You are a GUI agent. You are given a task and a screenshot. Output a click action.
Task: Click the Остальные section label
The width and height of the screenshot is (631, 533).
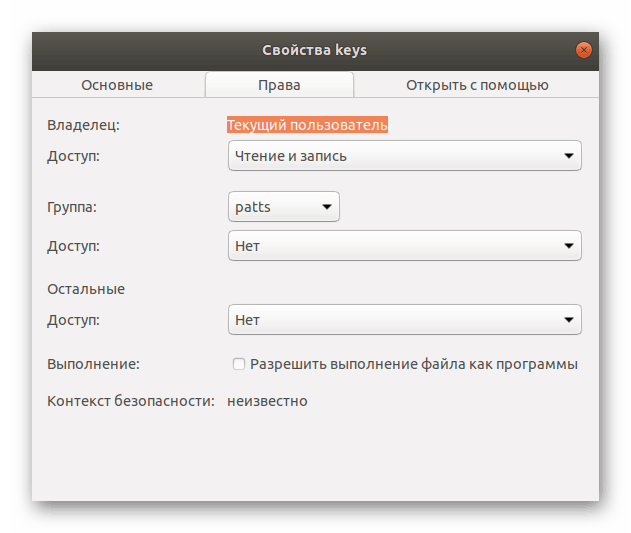(x=86, y=289)
